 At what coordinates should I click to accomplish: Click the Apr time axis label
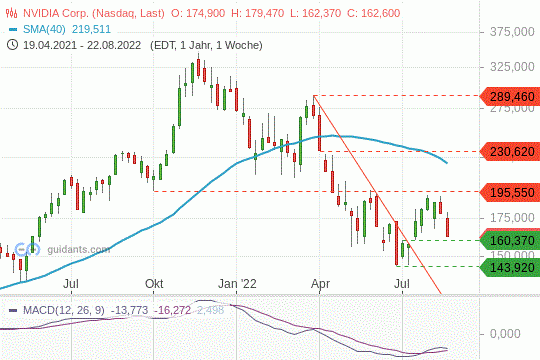click(320, 284)
